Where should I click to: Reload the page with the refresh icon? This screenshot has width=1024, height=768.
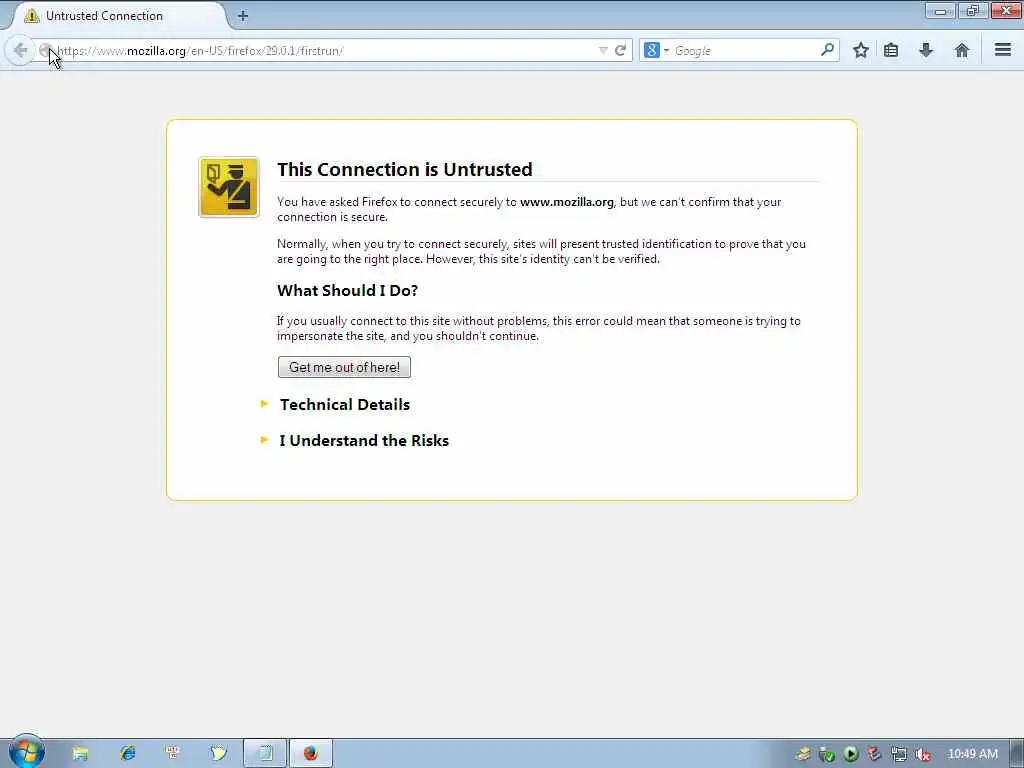[x=620, y=50]
